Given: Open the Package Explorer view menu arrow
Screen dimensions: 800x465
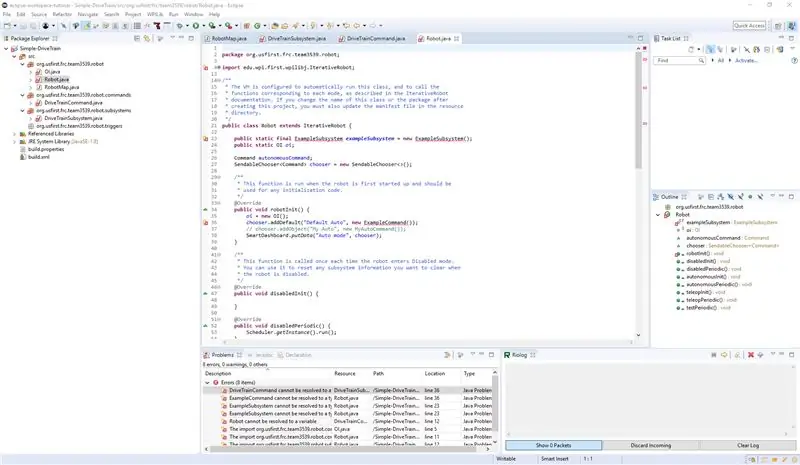Looking at the screenshot, I should 172,38.
